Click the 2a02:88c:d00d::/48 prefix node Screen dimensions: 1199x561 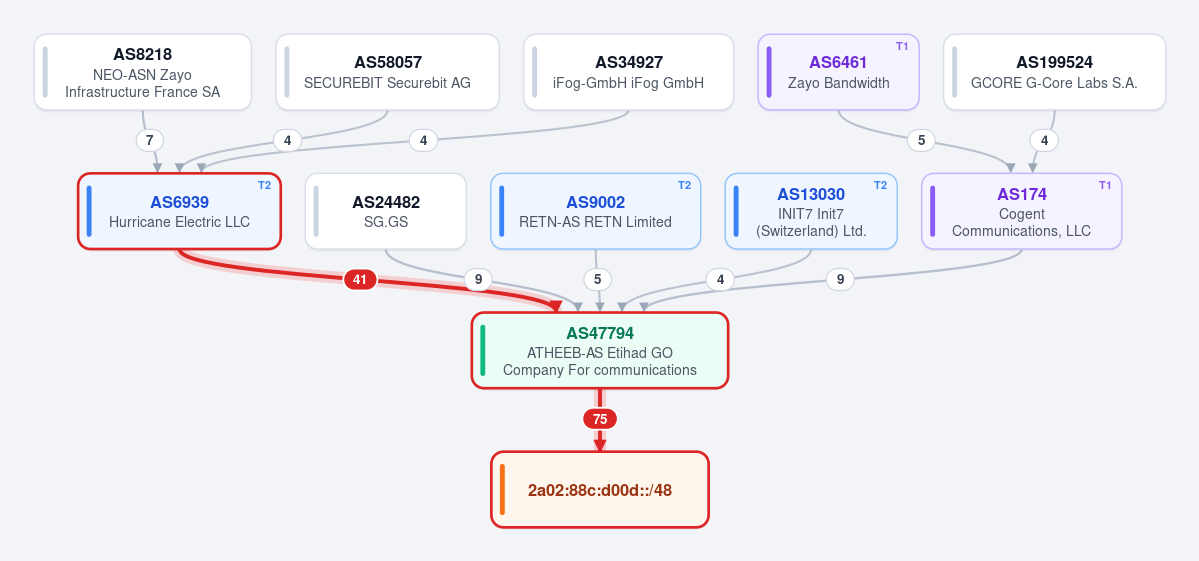[600, 490]
